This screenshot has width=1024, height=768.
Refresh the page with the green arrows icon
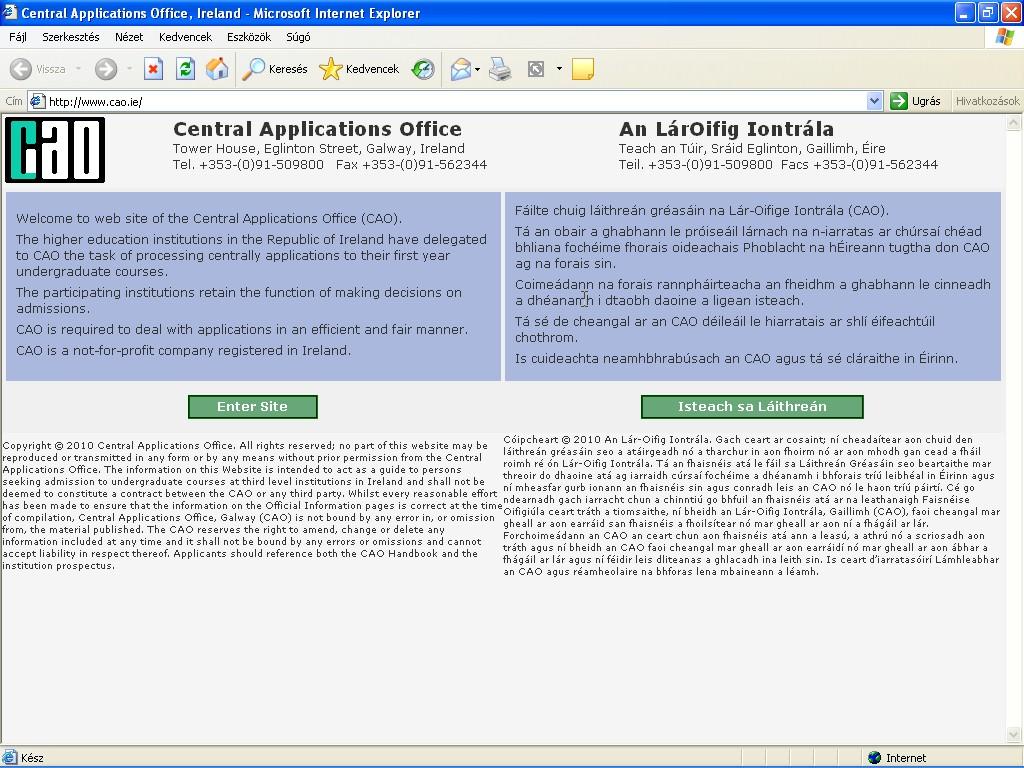(185, 69)
